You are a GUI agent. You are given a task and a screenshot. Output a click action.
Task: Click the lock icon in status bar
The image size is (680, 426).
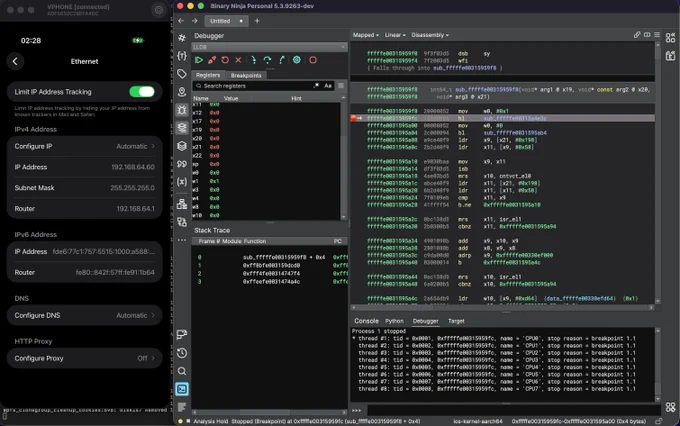[x=658, y=421]
